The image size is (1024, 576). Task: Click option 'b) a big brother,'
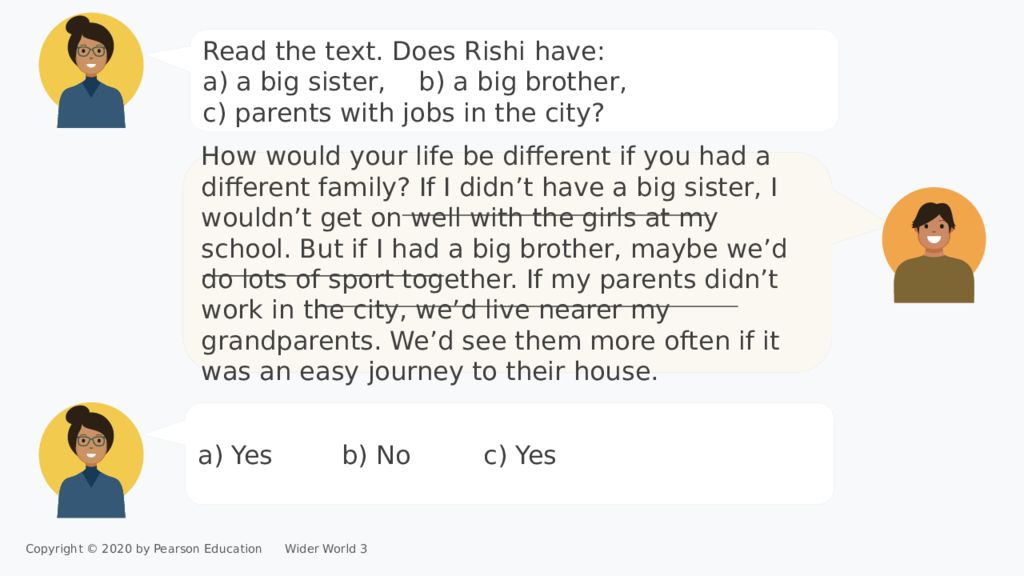(x=522, y=82)
